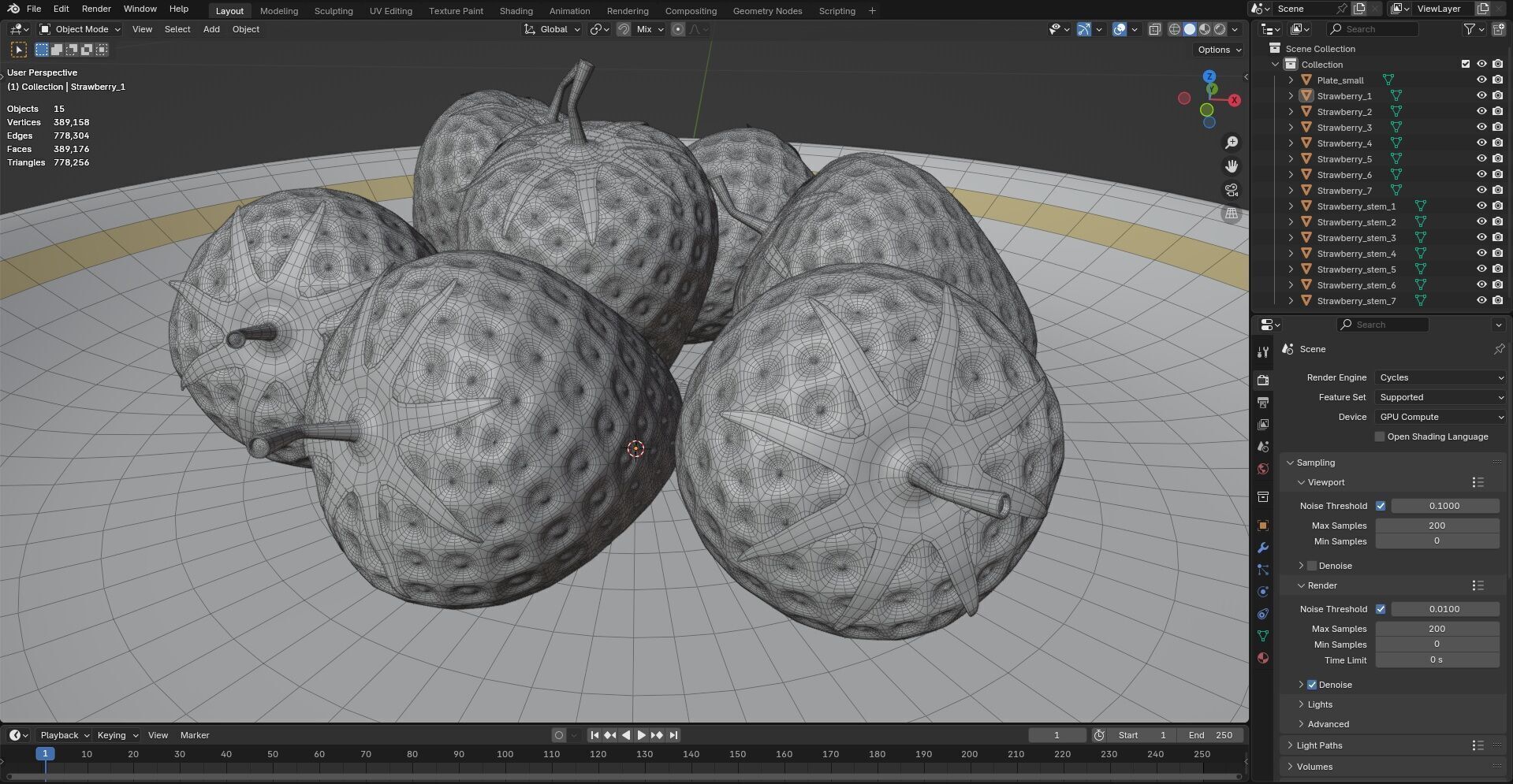Open the Modifiers wrench tab icon
The width and height of the screenshot is (1513, 784).
point(1263,548)
